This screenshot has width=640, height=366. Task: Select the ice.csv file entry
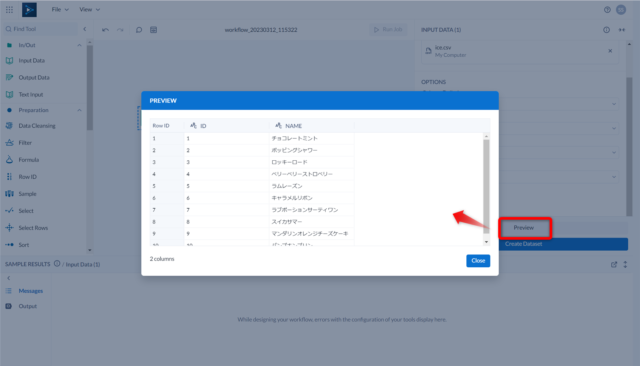(520, 51)
